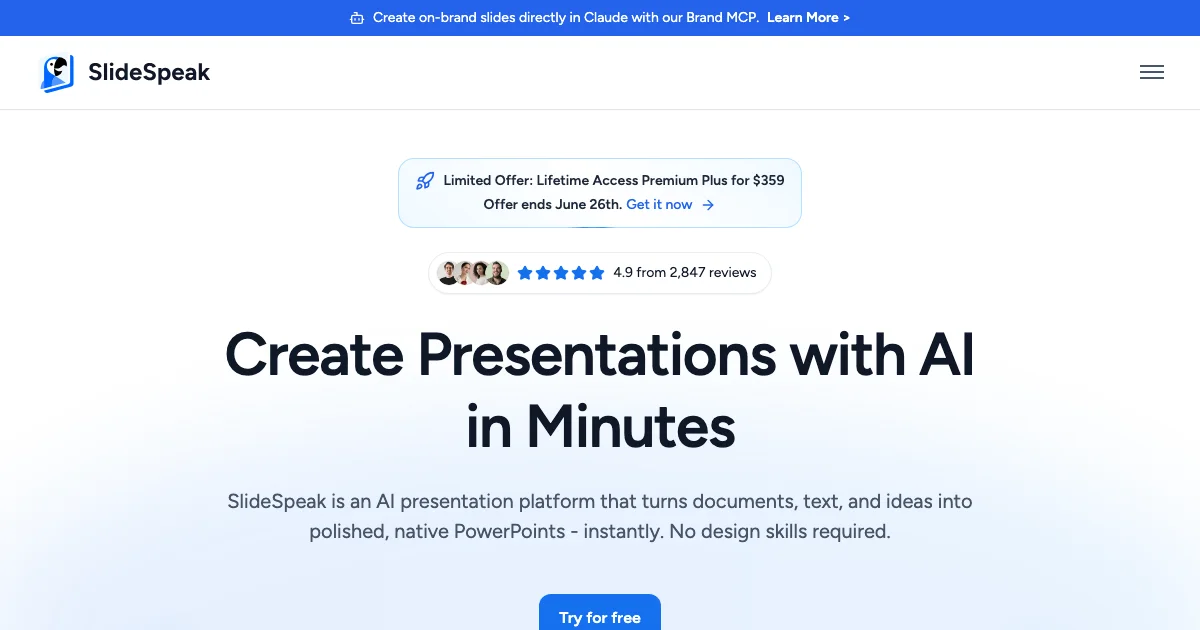Viewport: 1200px width, 630px height.
Task: Click the five-star rating icons
Action: [x=561, y=272]
